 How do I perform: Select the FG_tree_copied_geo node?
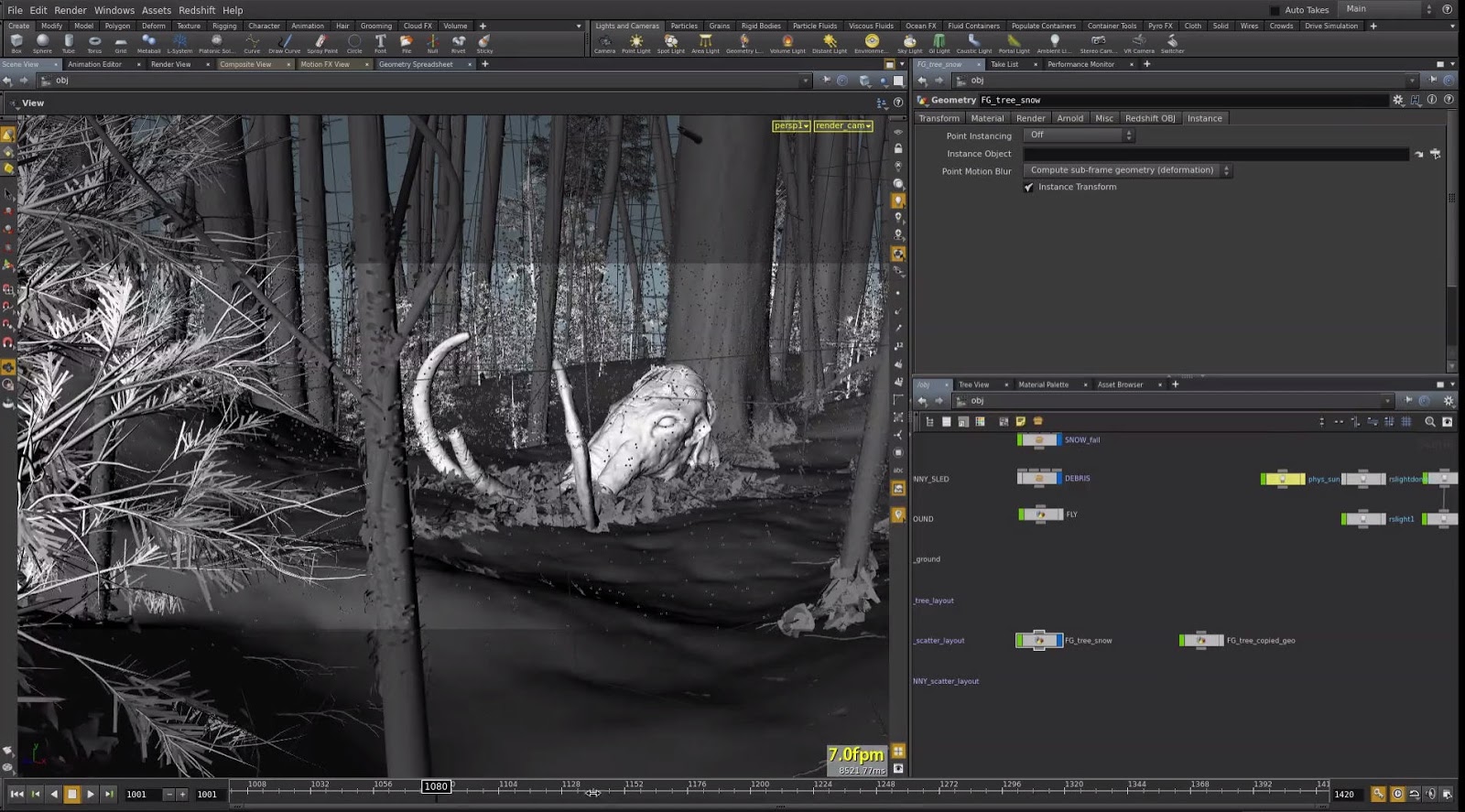1202,641
